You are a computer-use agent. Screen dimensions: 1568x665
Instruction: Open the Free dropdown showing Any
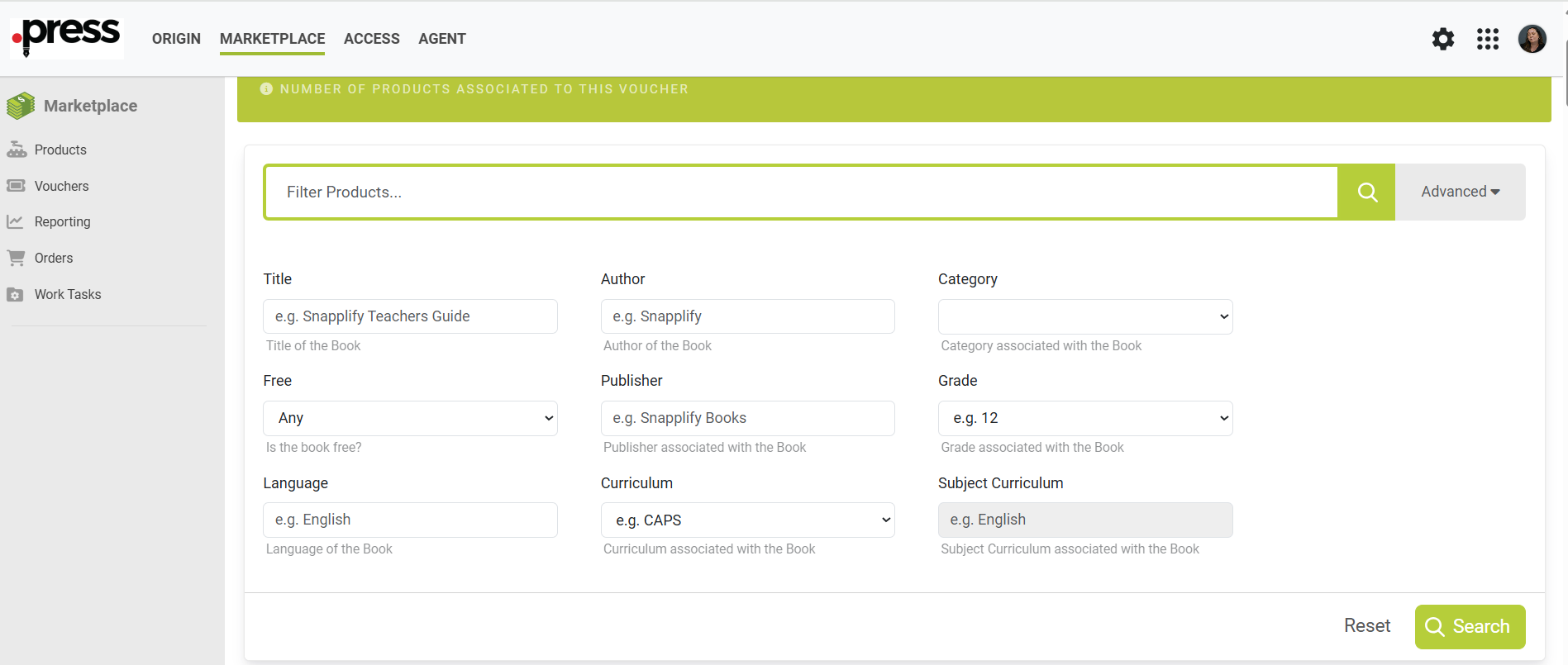coord(410,418)
